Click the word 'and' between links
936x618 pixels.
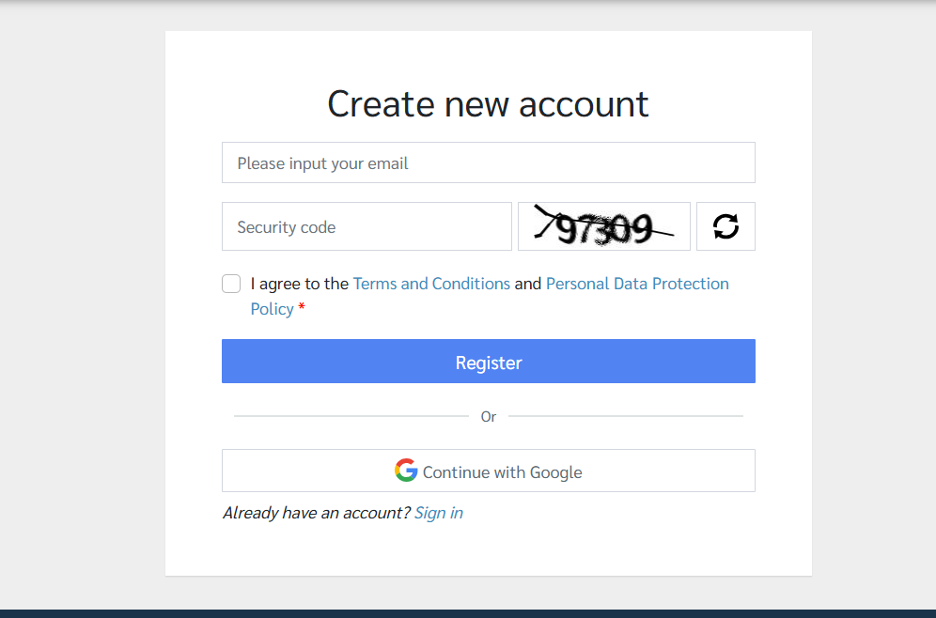click(527, 284)
